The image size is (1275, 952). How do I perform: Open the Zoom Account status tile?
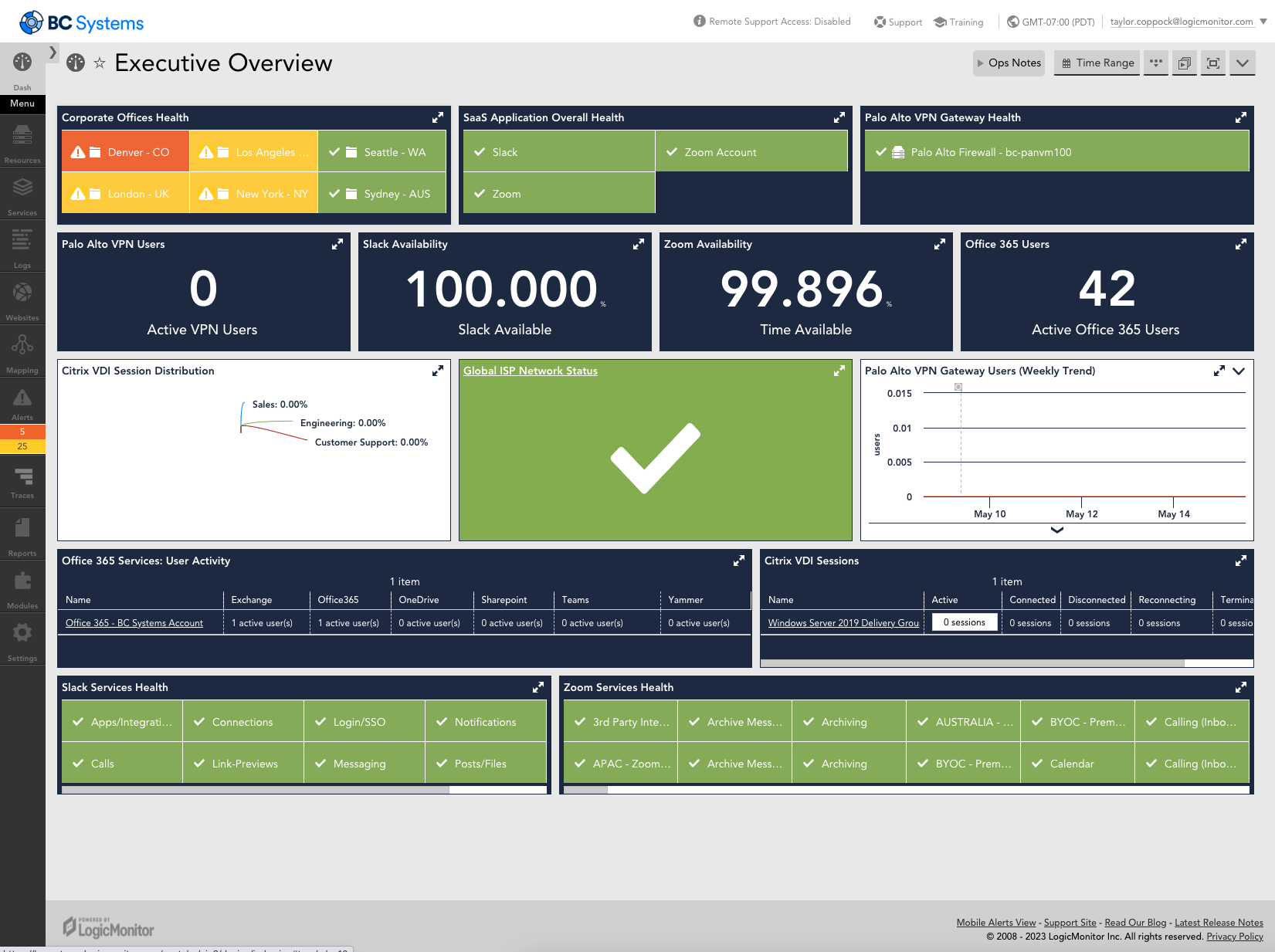pyautogui.click(x=751, y=151)
